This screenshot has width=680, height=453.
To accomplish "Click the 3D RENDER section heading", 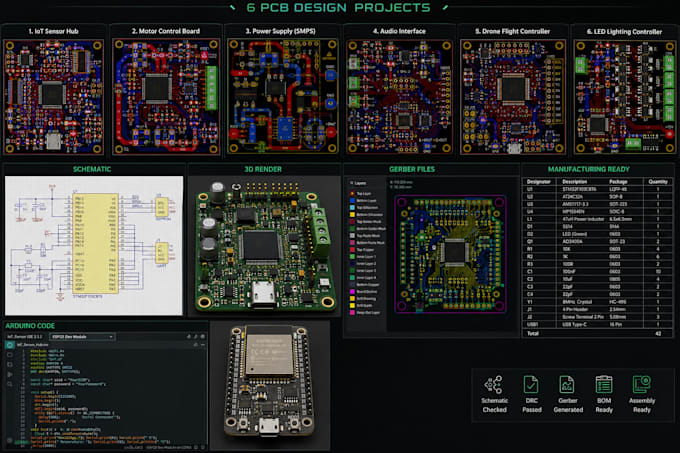I will coord(263,169).
